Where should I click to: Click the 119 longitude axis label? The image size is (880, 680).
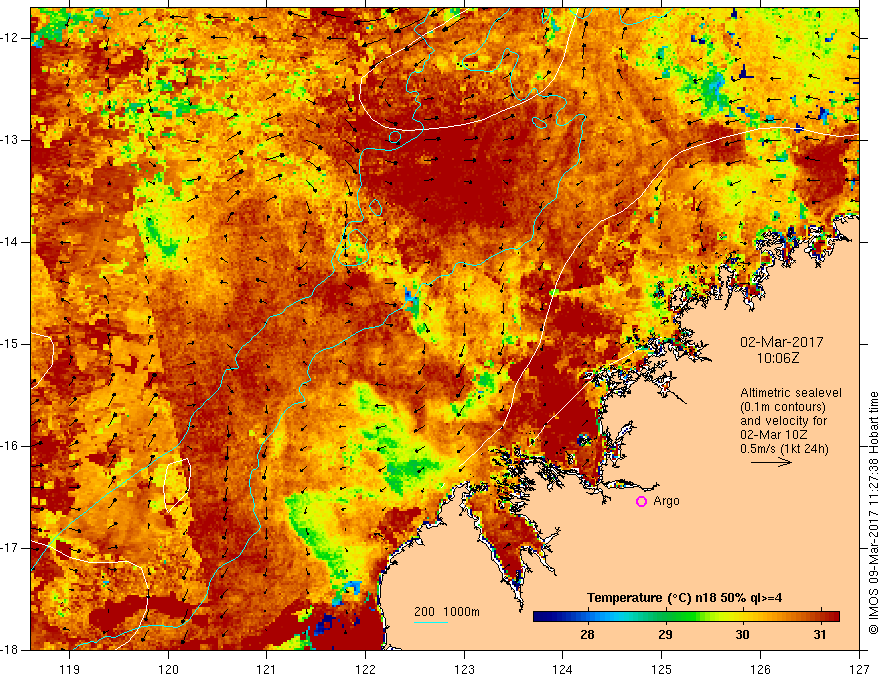[70, 669]
